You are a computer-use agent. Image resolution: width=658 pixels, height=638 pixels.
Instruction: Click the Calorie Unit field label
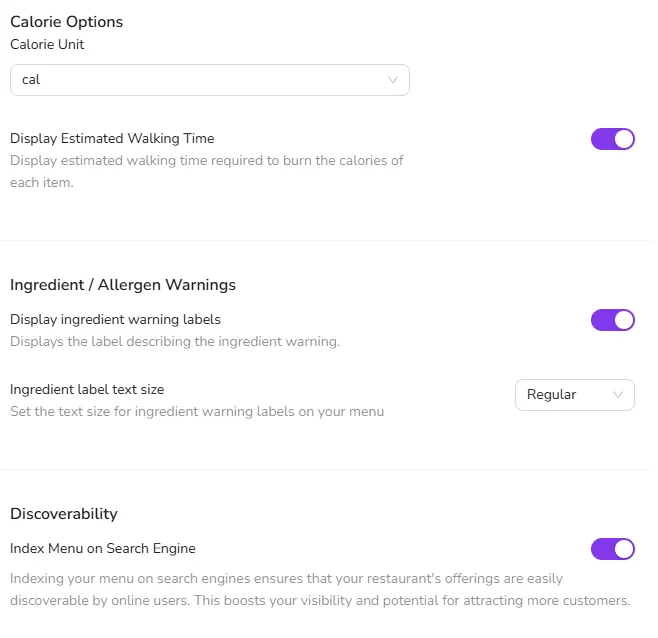[47, 45]
